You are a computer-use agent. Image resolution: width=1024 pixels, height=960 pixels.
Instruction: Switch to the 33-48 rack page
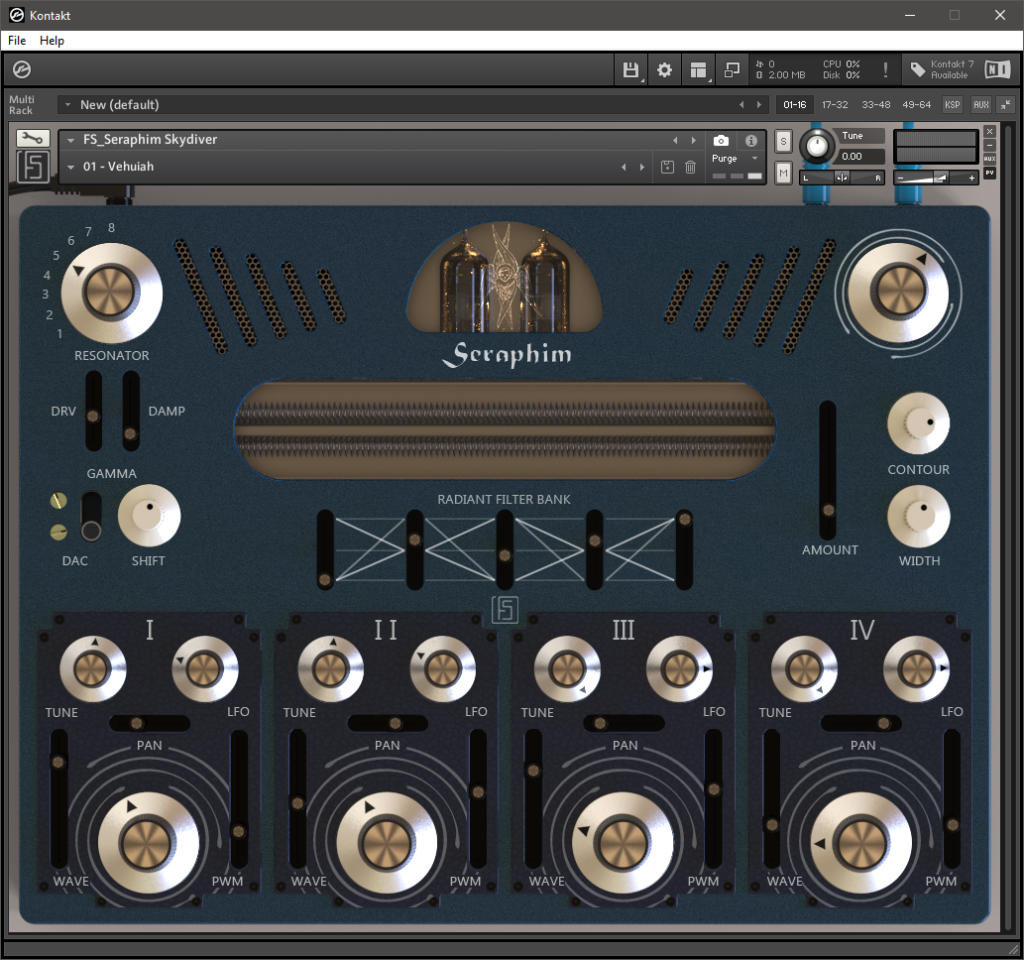(875, 104)
